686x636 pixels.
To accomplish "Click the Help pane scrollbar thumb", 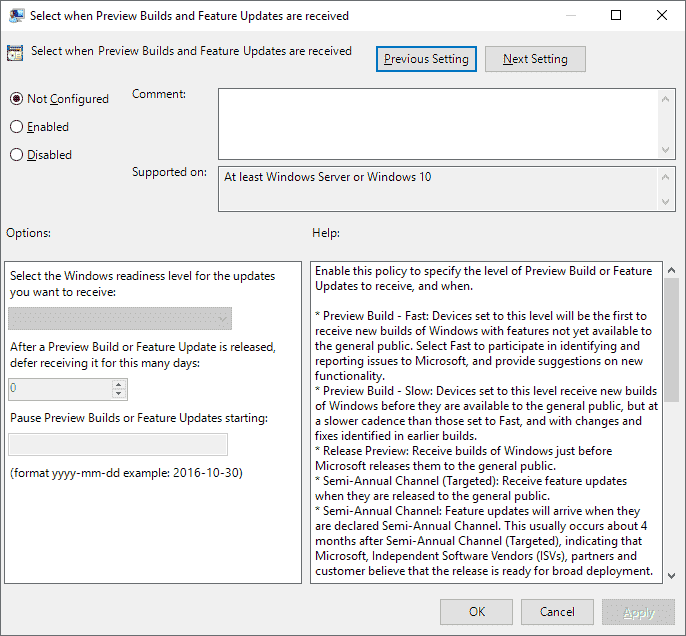I will (672, 340).
